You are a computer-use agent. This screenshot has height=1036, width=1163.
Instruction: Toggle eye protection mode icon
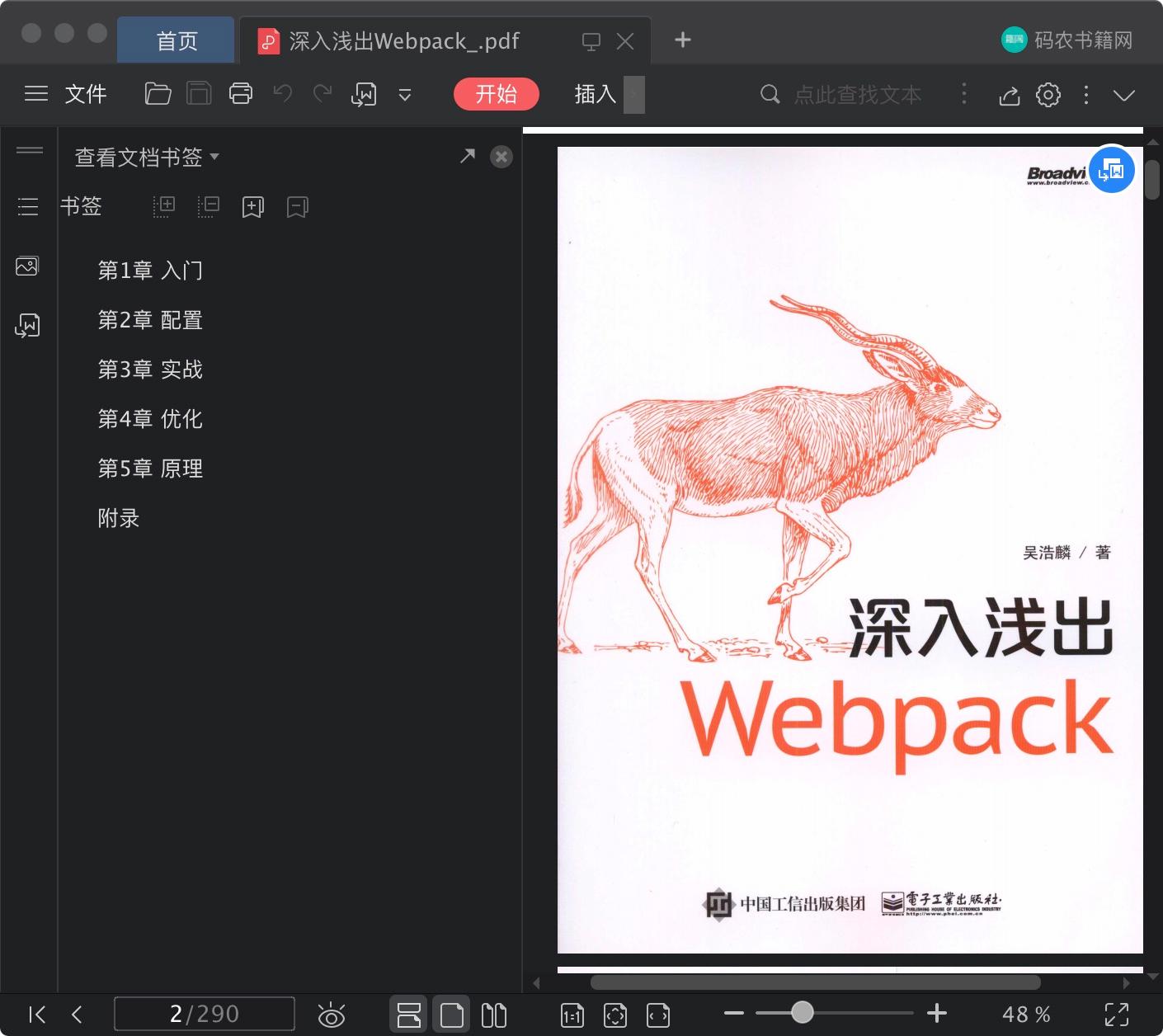pos(332,1015)
